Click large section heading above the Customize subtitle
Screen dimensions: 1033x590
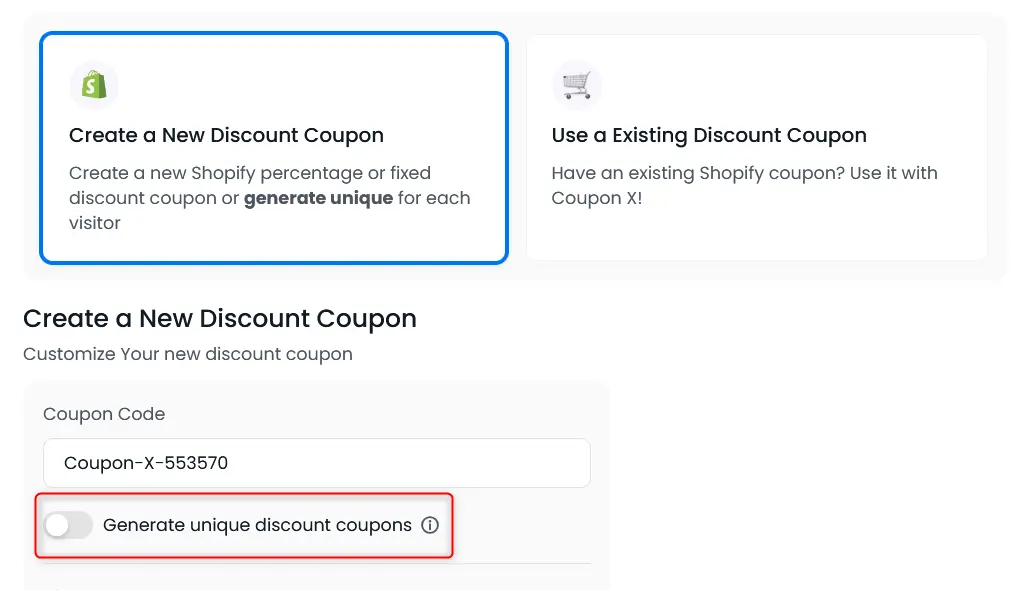(x=220, y=319)
